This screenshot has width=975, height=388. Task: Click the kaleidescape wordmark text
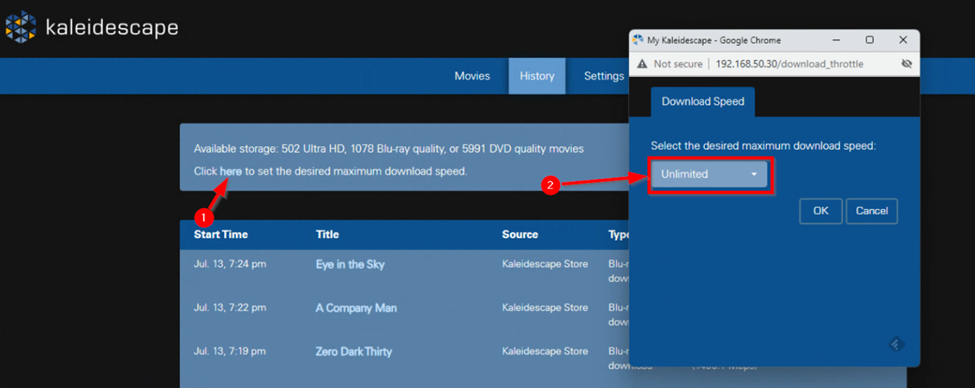112,27
